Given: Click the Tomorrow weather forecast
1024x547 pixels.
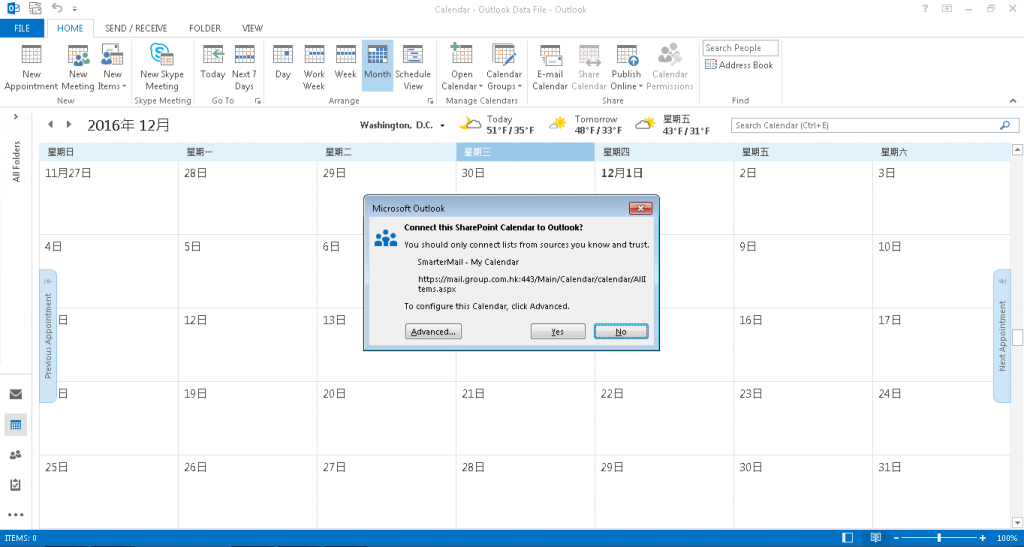Looking at the screenshot, I should click(x=585, y=125).
